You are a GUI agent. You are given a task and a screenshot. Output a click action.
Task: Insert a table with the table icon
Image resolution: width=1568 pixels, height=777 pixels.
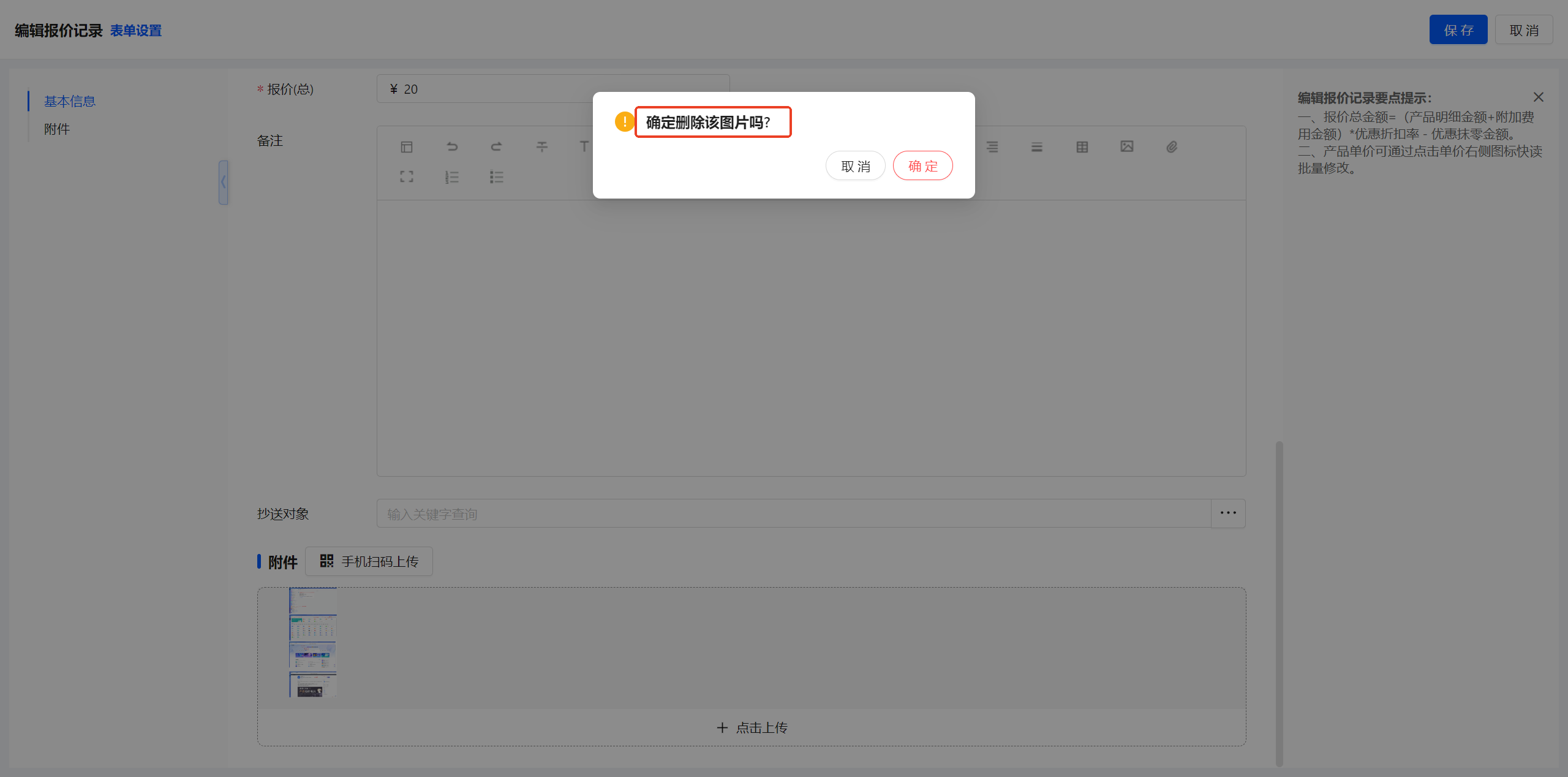[x=1082, y=147]
